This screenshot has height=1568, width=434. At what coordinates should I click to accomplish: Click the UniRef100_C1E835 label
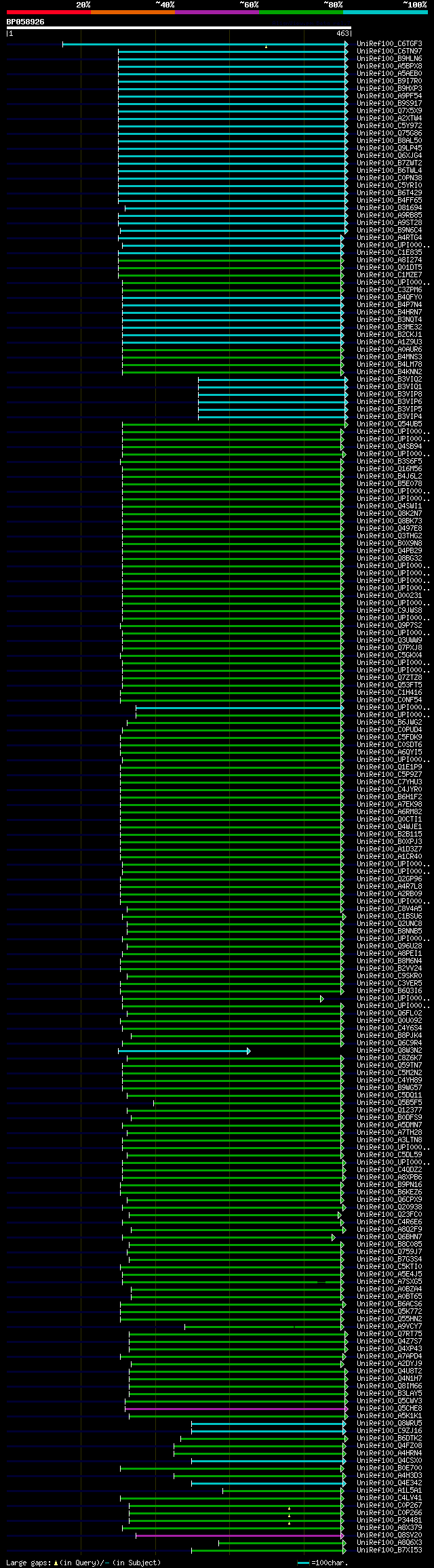389,253
